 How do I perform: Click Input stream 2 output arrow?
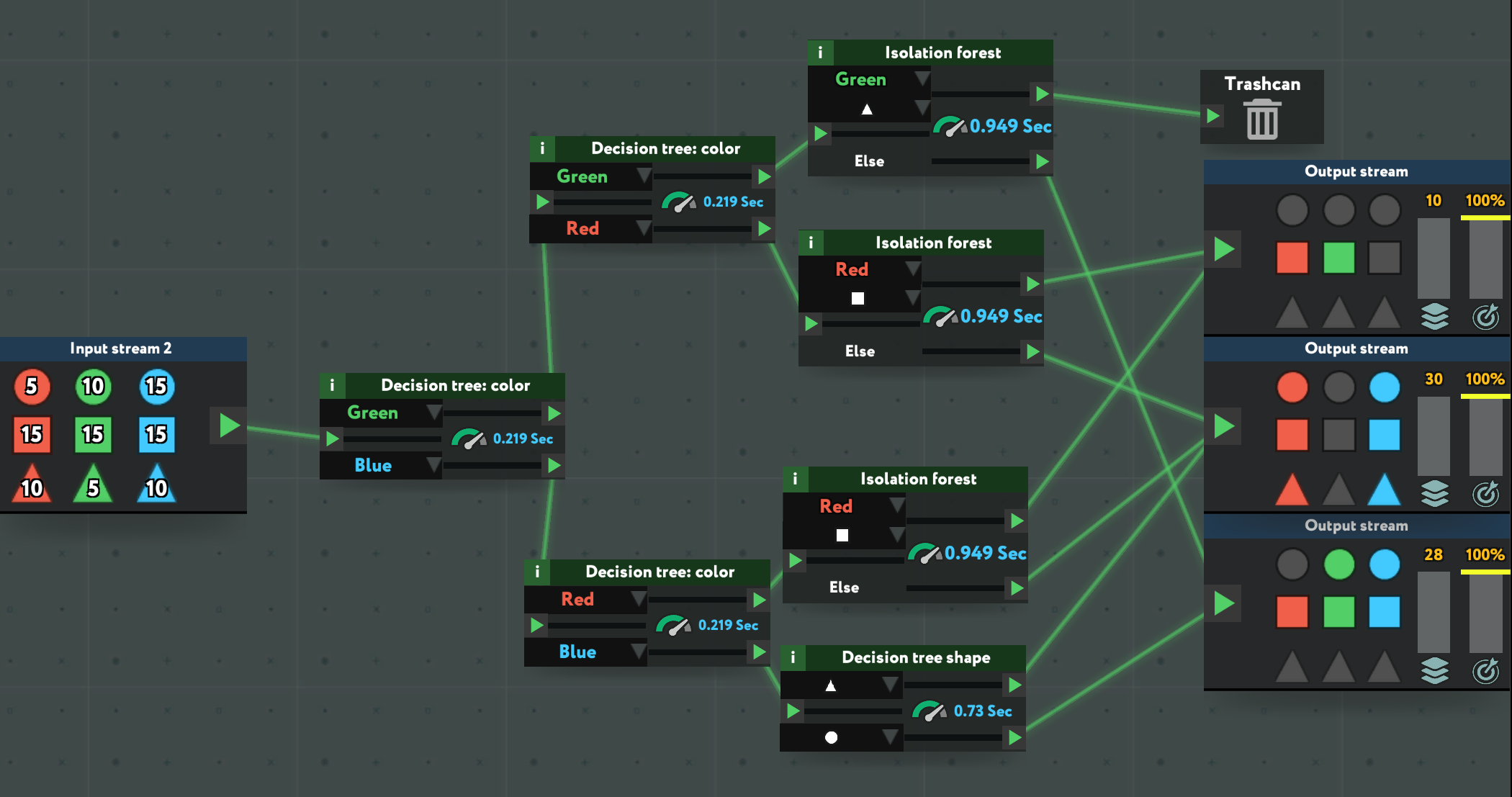[229, 425]
